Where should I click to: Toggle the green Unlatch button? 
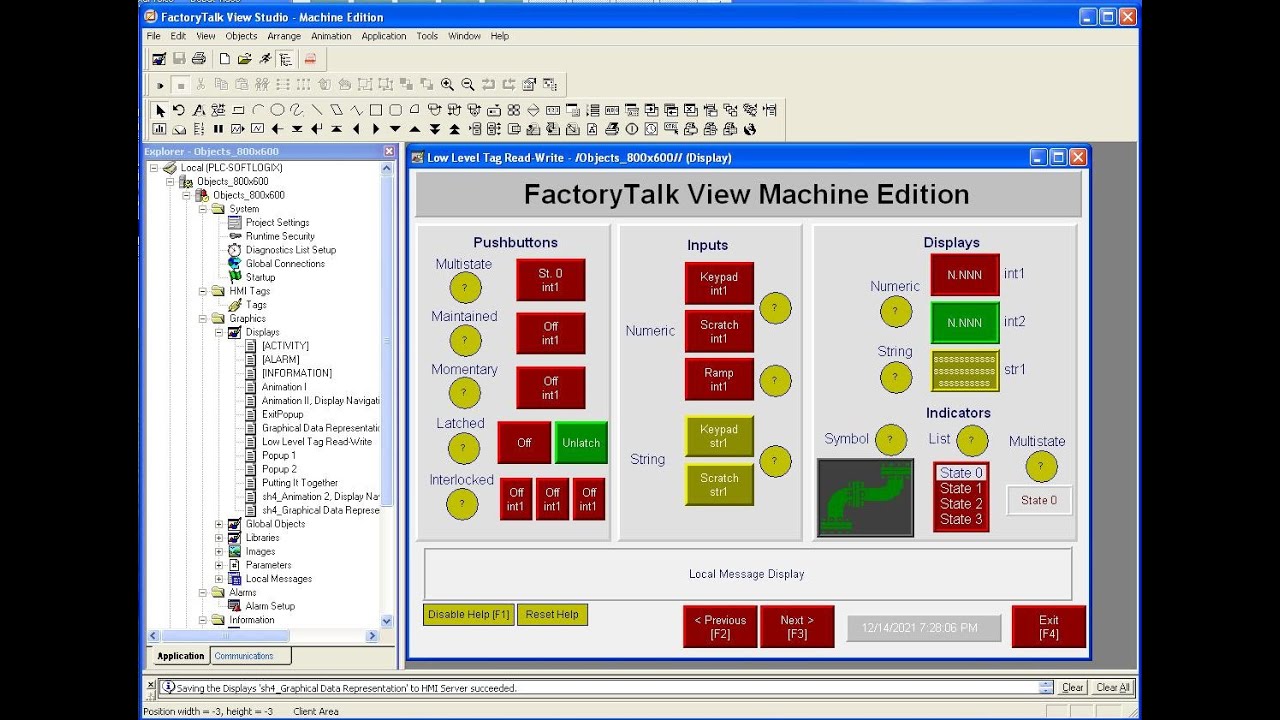tap(581, 443)
